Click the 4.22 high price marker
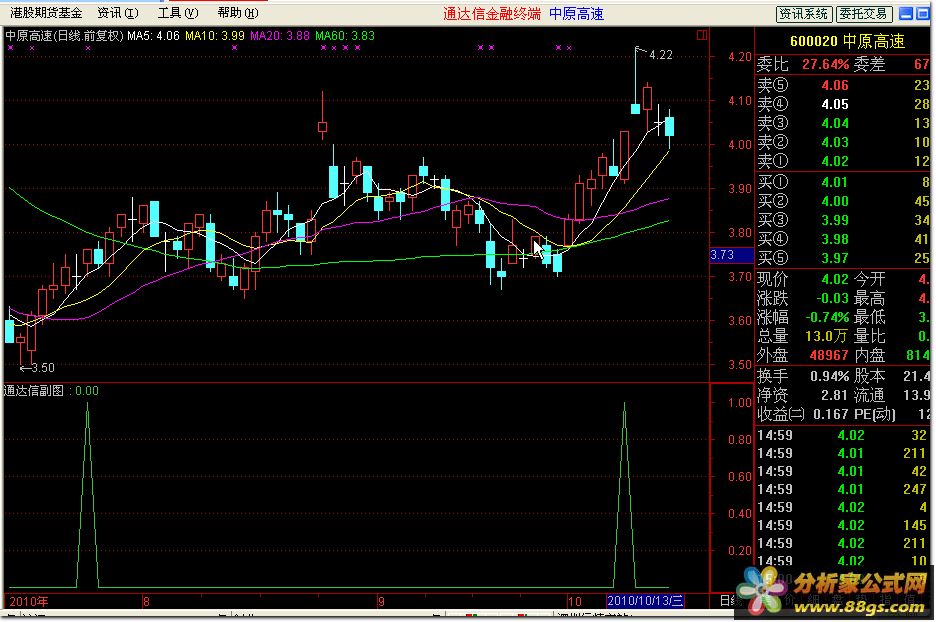This screenshot has height=622, width=936. point(660,55)
